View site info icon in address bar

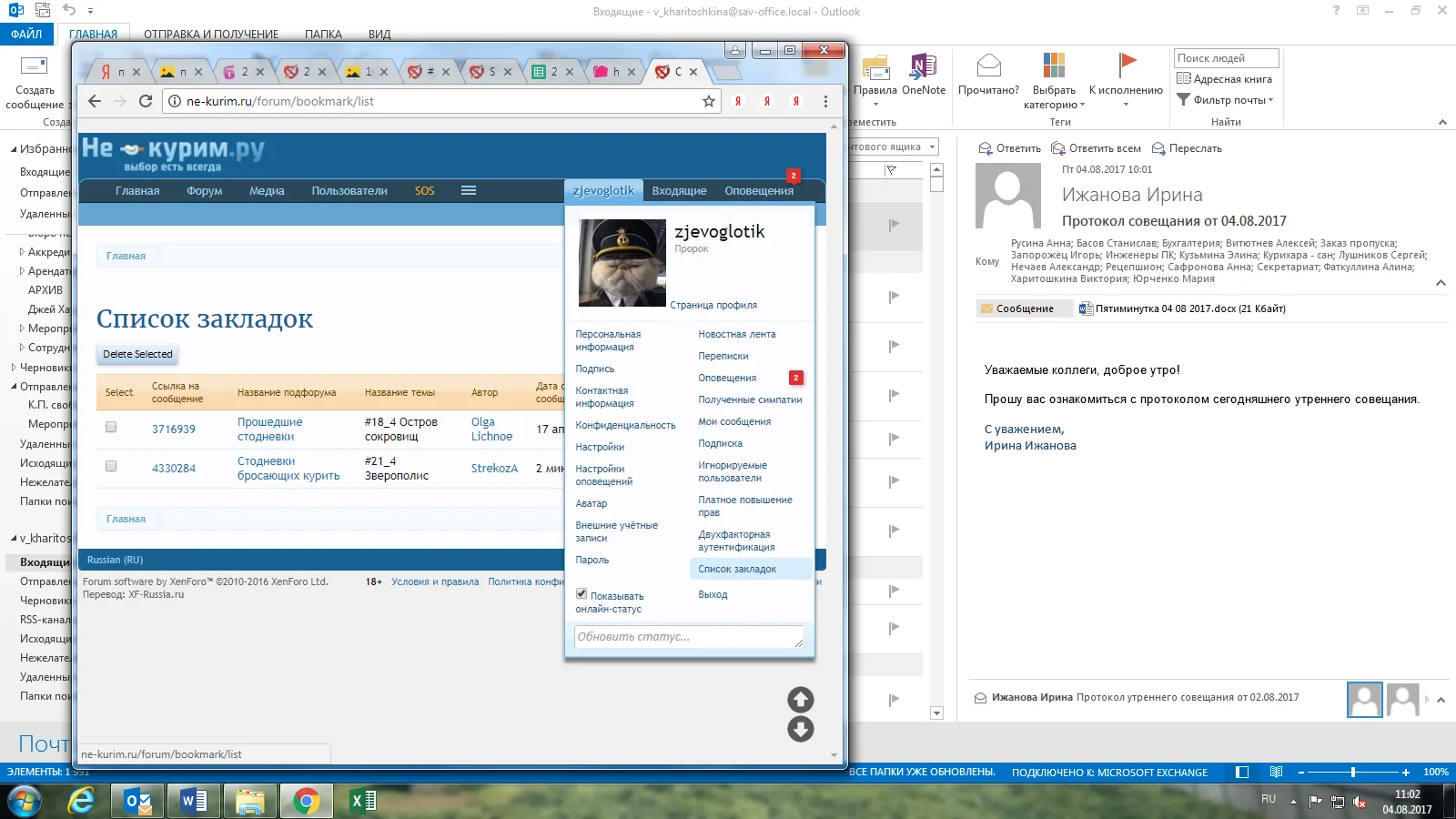pos(175,101)
